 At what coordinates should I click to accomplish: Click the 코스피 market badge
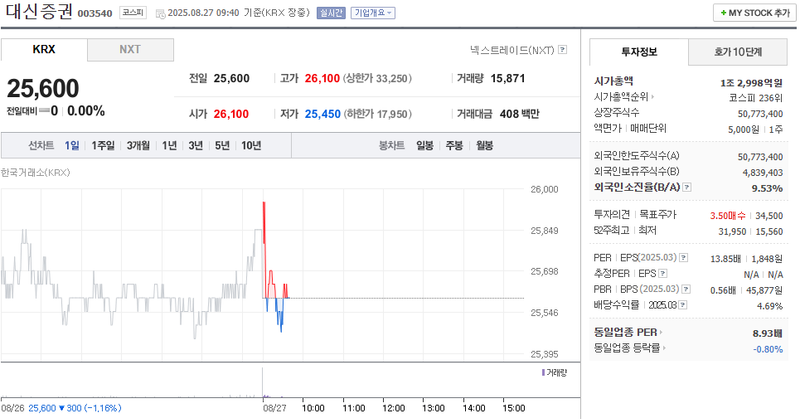pos(133,13)
